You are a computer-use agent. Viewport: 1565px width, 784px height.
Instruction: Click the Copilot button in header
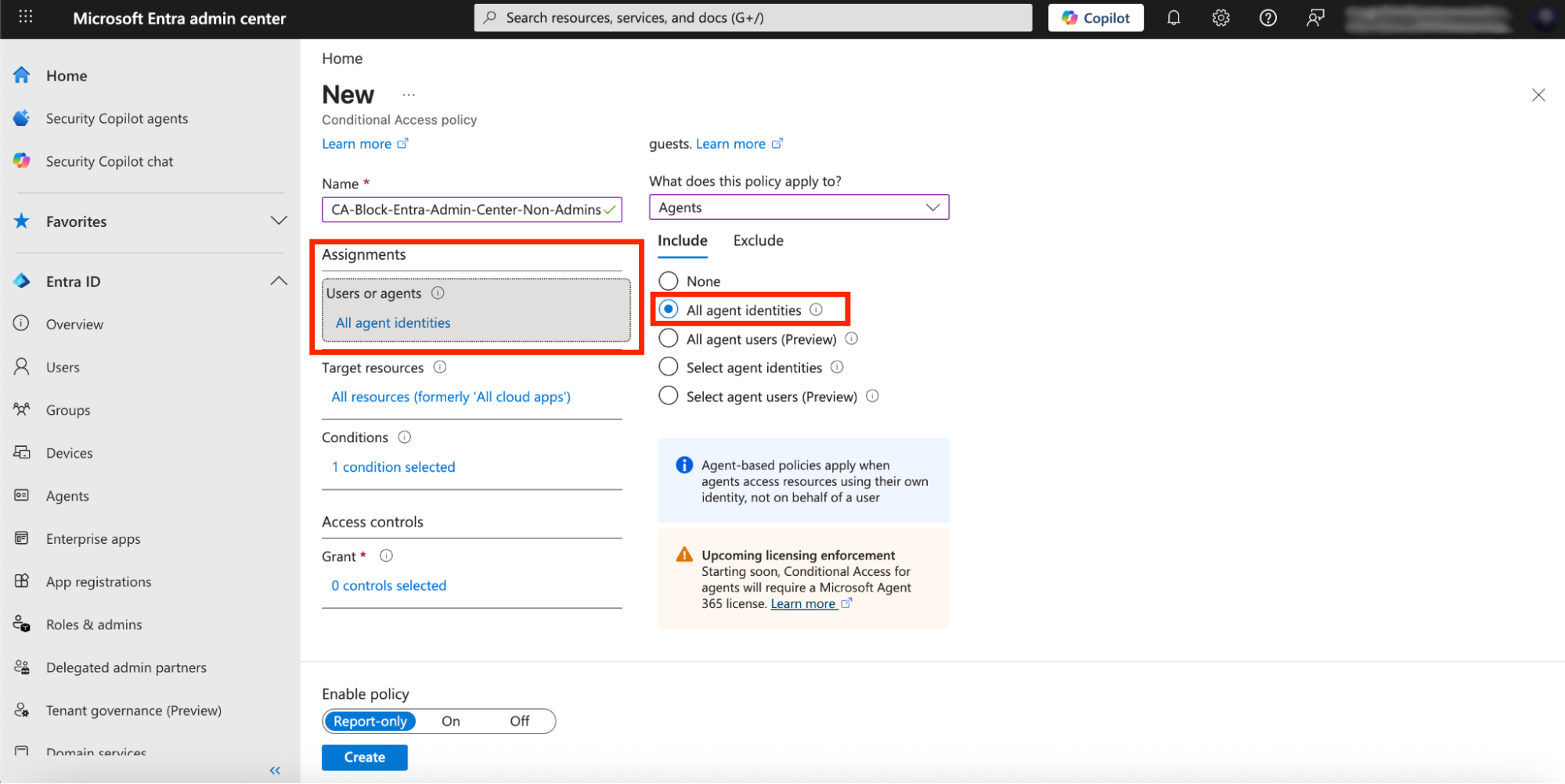coord(1095,18)
